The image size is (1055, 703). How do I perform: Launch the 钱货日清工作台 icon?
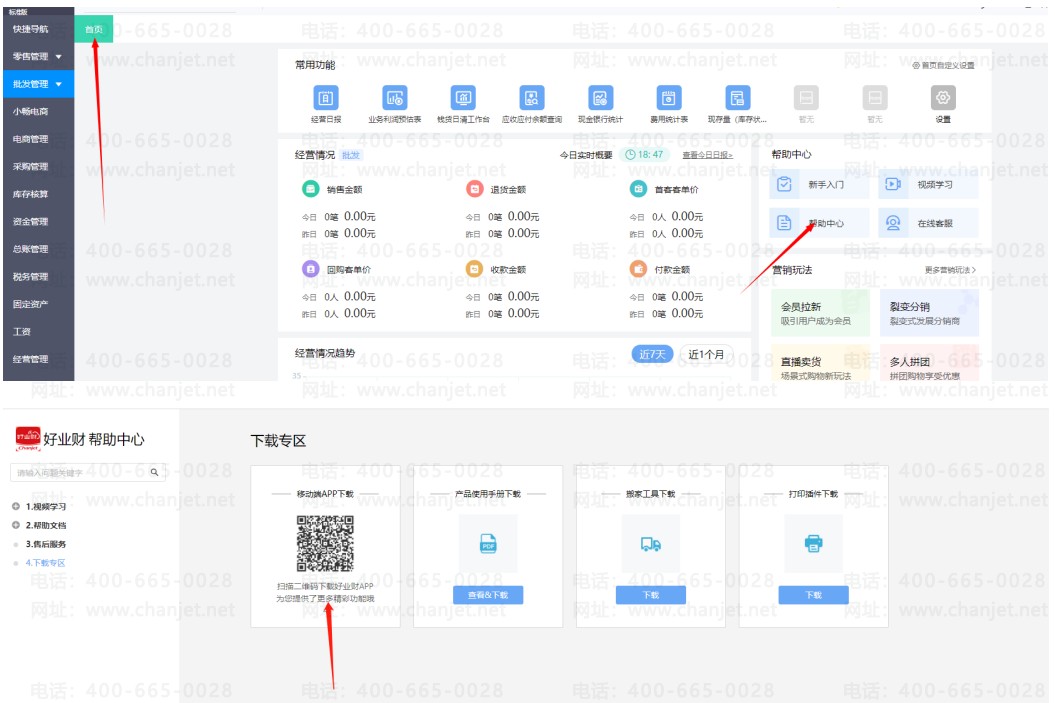tap(463, 98)
